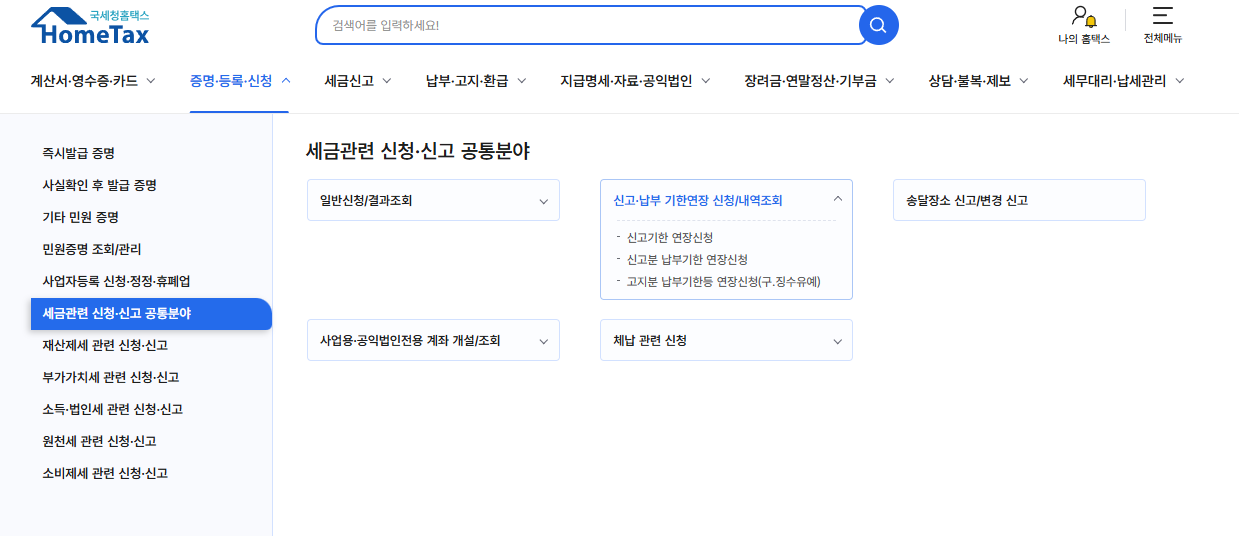
Task: Open the 세금신고 menu
Action: click(358, 81)
